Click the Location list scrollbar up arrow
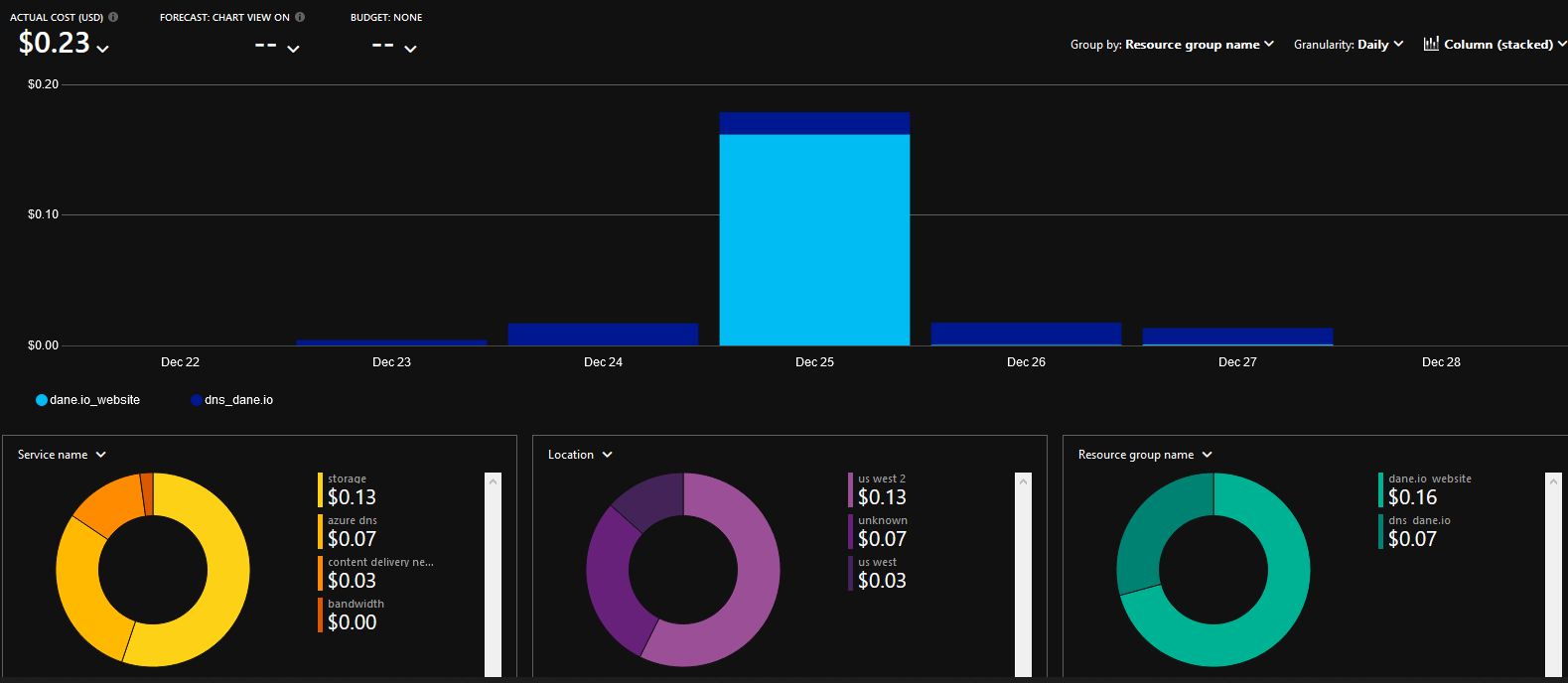This screenshot has height=683, width=1568. (x=1023, y=481)
